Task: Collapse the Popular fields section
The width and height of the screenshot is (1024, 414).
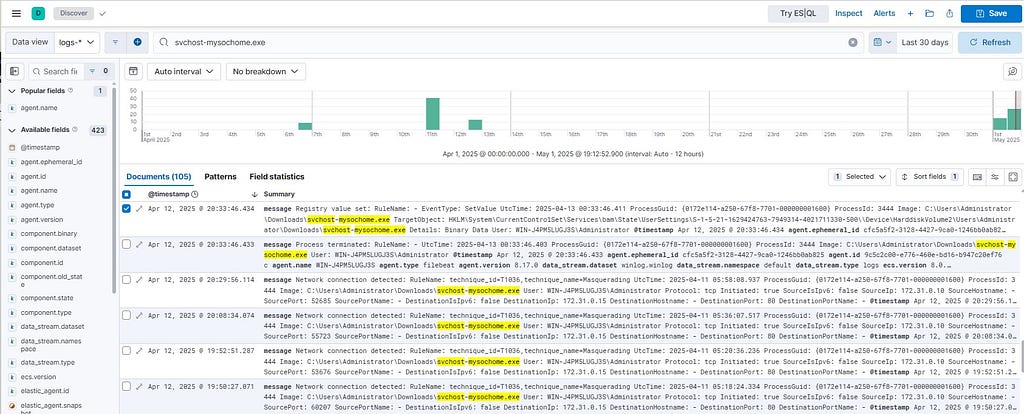Action: coord(12,91)
